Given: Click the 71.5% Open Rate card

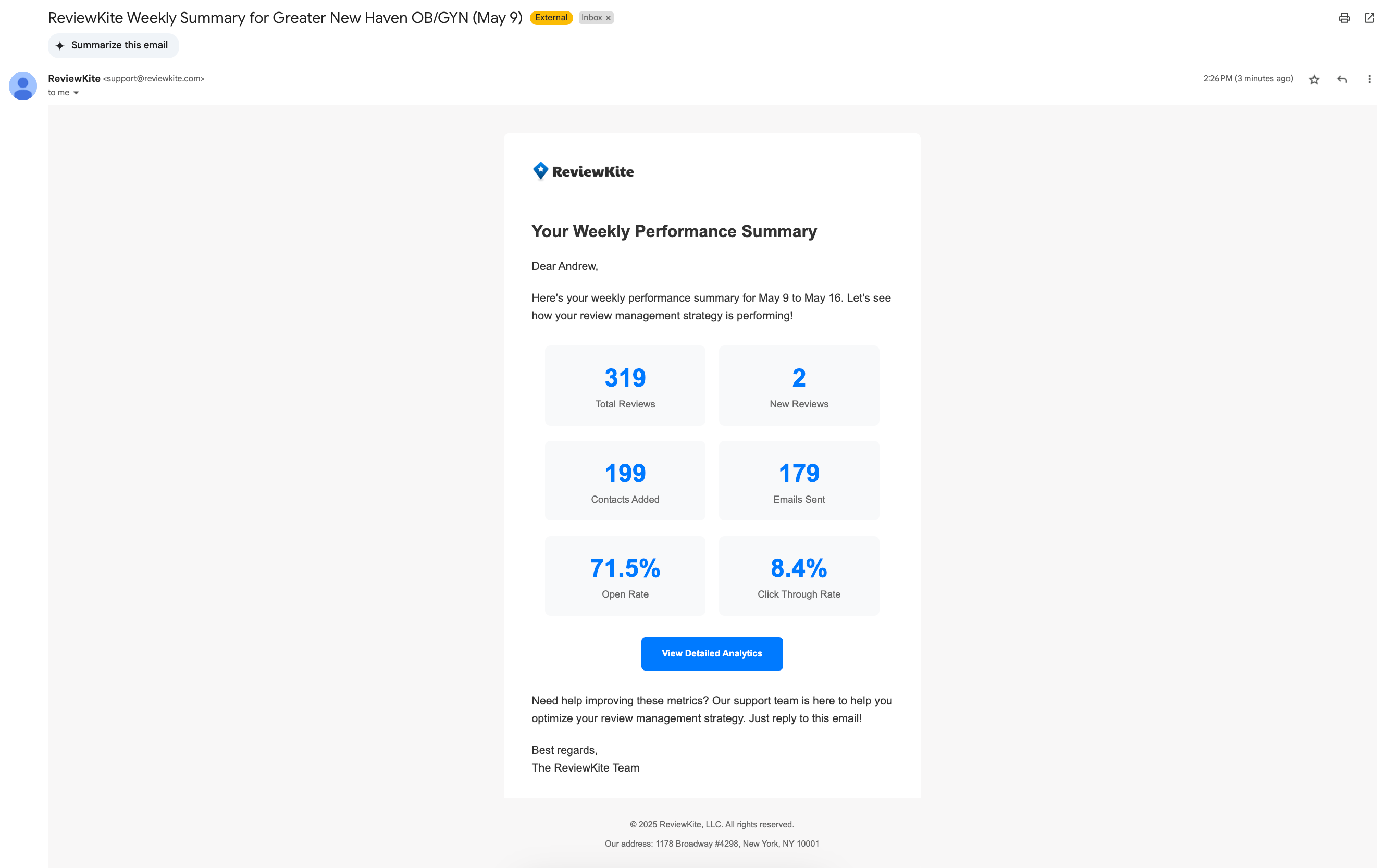Looking at the screenshot, I should click(625, 576).
